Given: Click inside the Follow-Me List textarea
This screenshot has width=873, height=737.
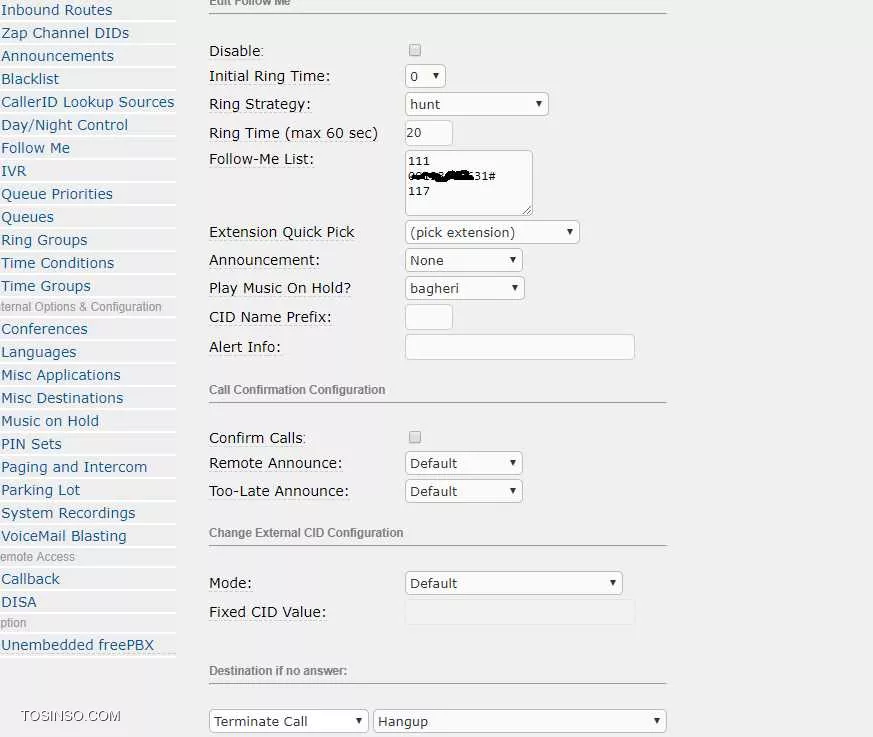Looking at the screenshot, I should [x=469, y=183].
